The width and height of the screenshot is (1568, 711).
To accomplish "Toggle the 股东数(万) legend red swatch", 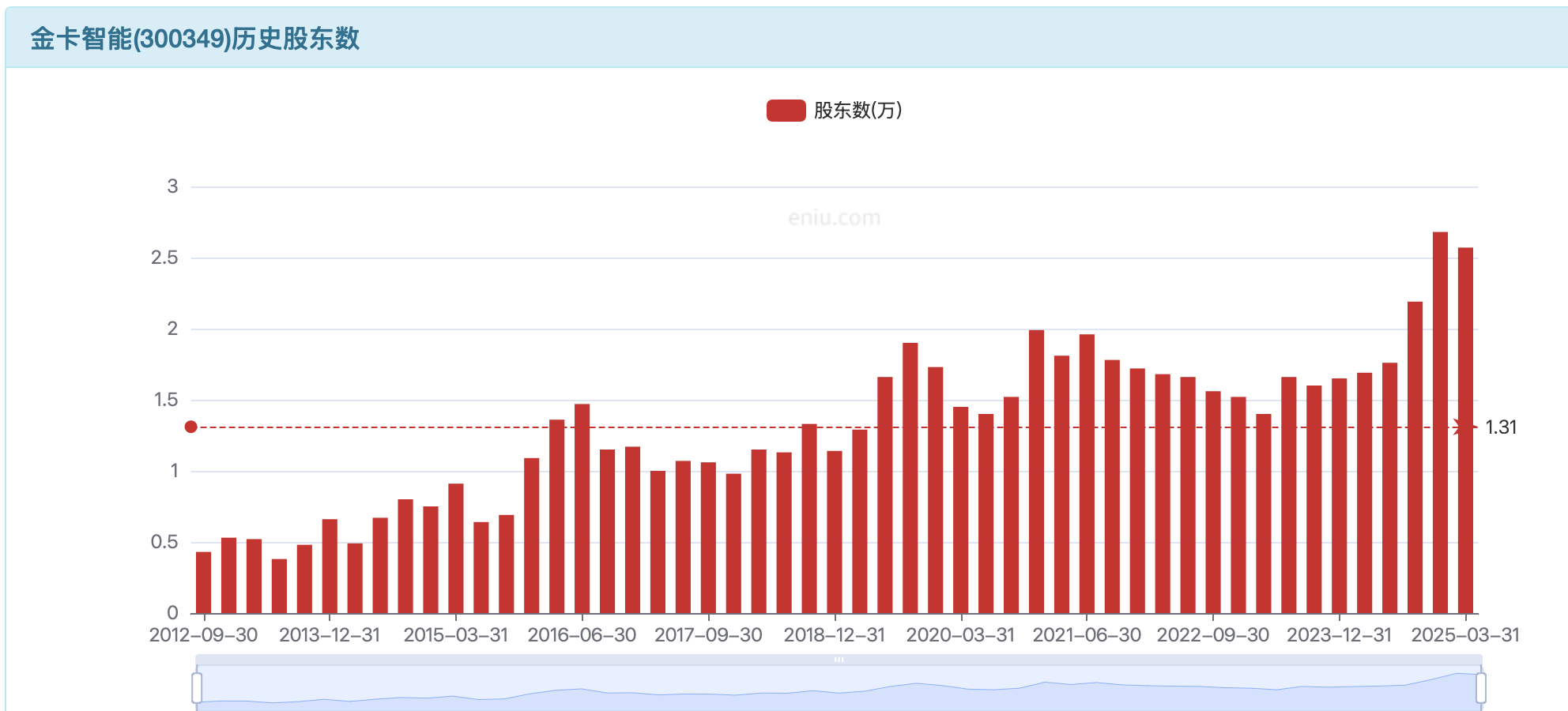I will 786,111.
